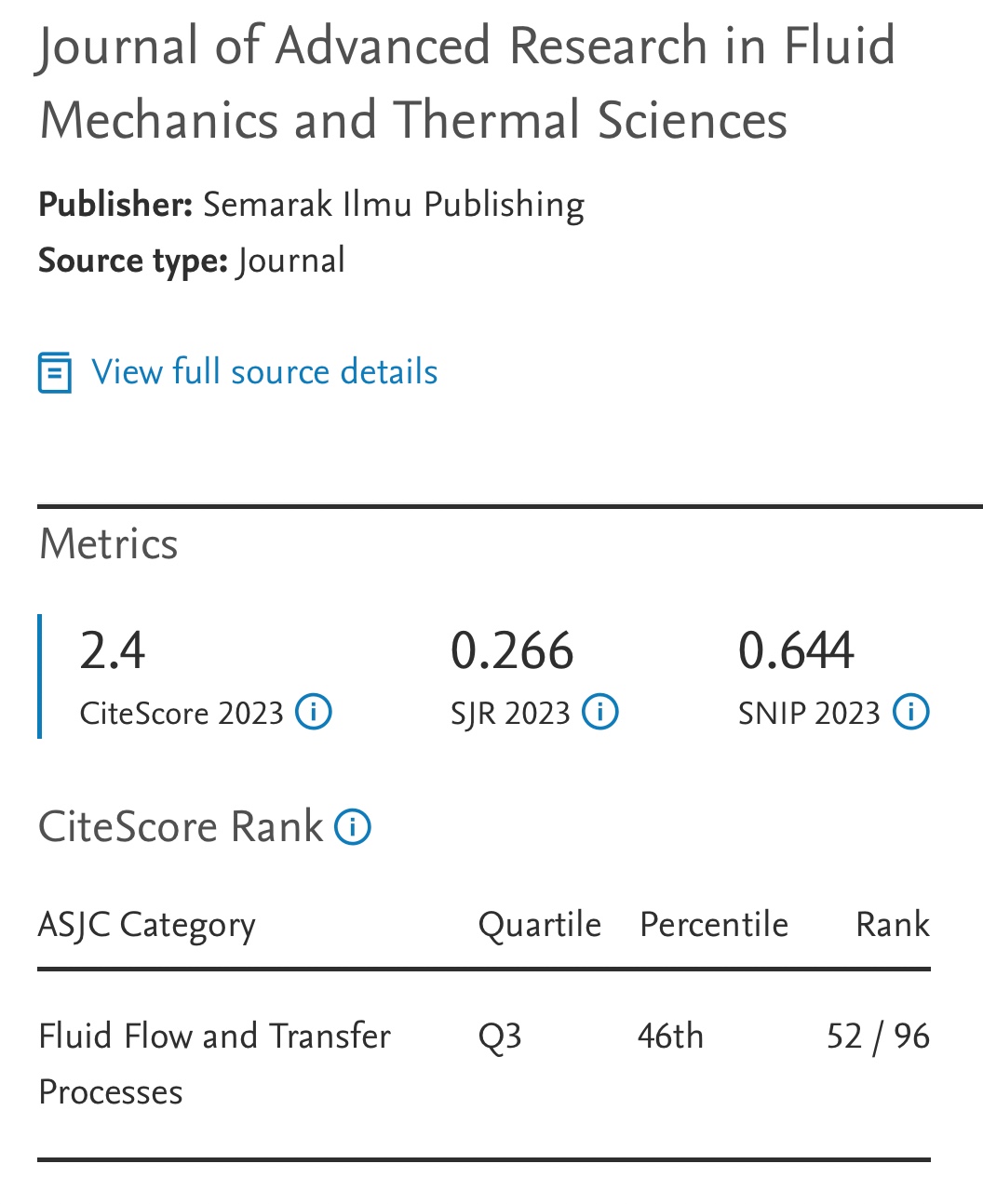Select the 2.4 CiteScore value
Viewport: 983px width, 1204px height.
tap(113, 649)
